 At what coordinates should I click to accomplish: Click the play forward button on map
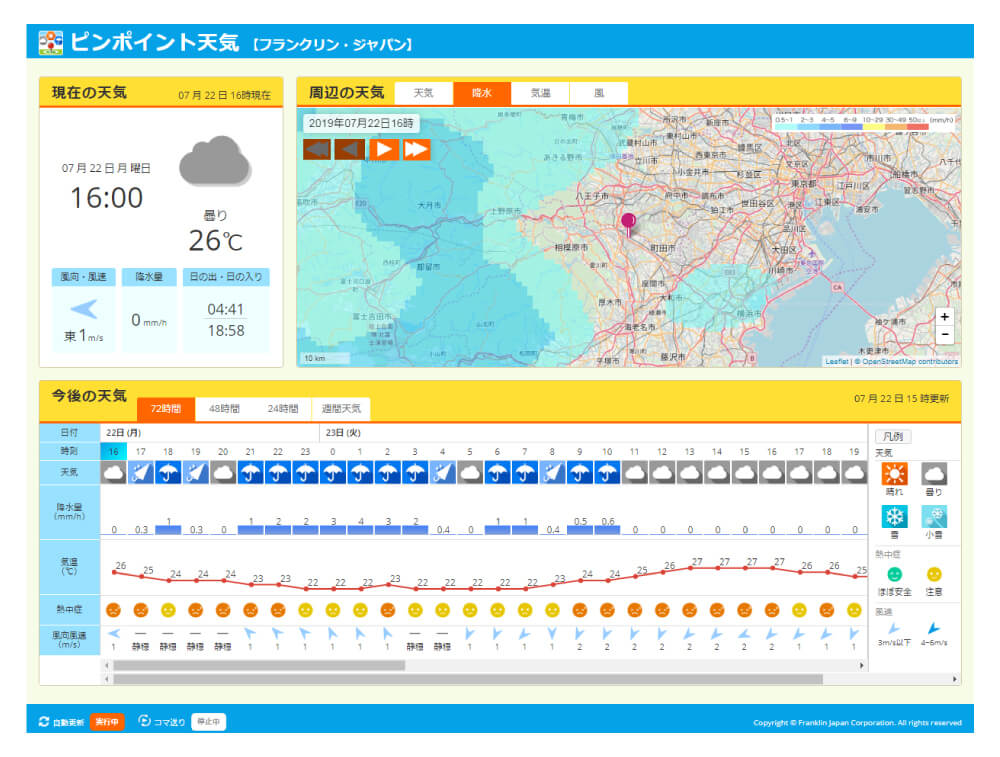pos(384,149)
